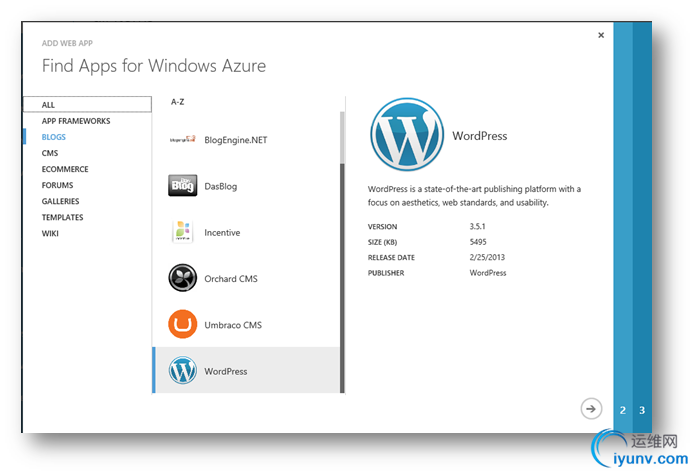This screenshot has width=694, height=475.
Task: Click the large WordPress logo in details
Action: coord(407,135)
